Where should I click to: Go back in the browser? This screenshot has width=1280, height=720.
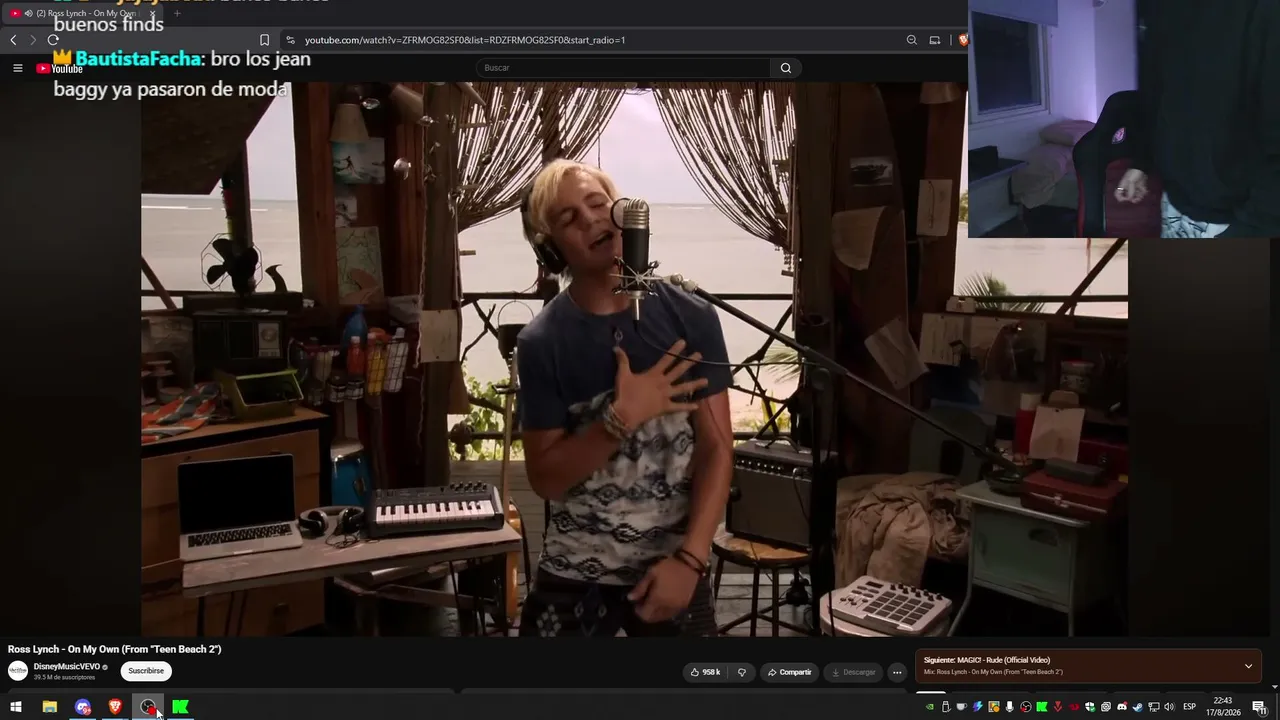[x=13, y=40]
